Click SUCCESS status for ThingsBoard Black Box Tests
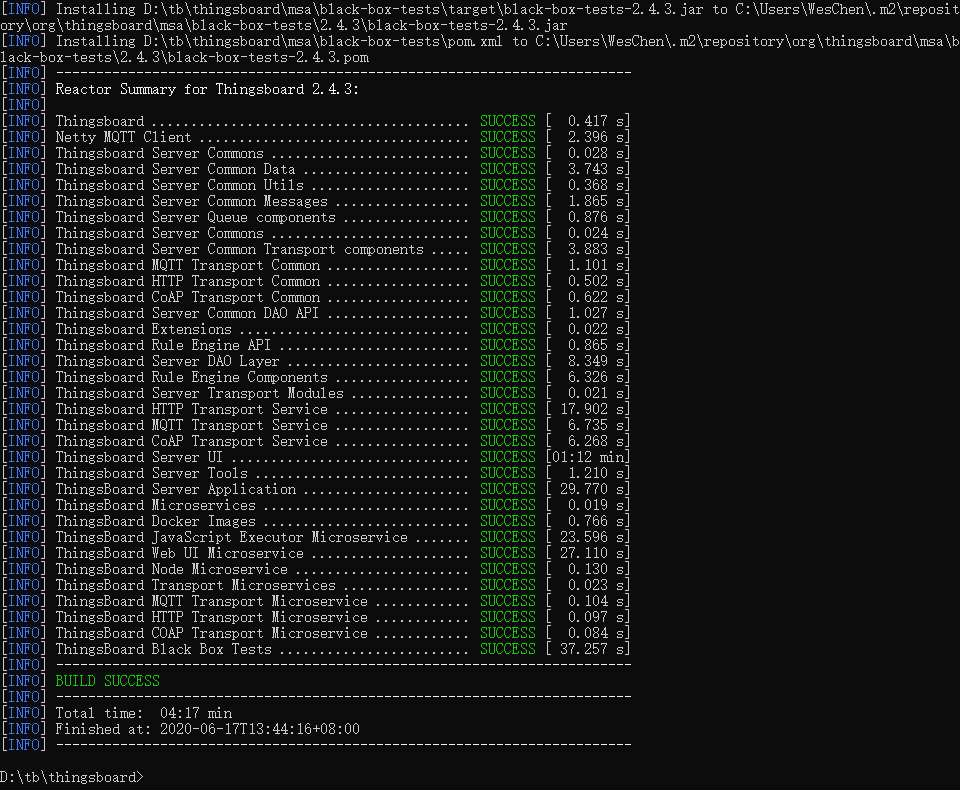960x790 pixels. tap(508, 649)
